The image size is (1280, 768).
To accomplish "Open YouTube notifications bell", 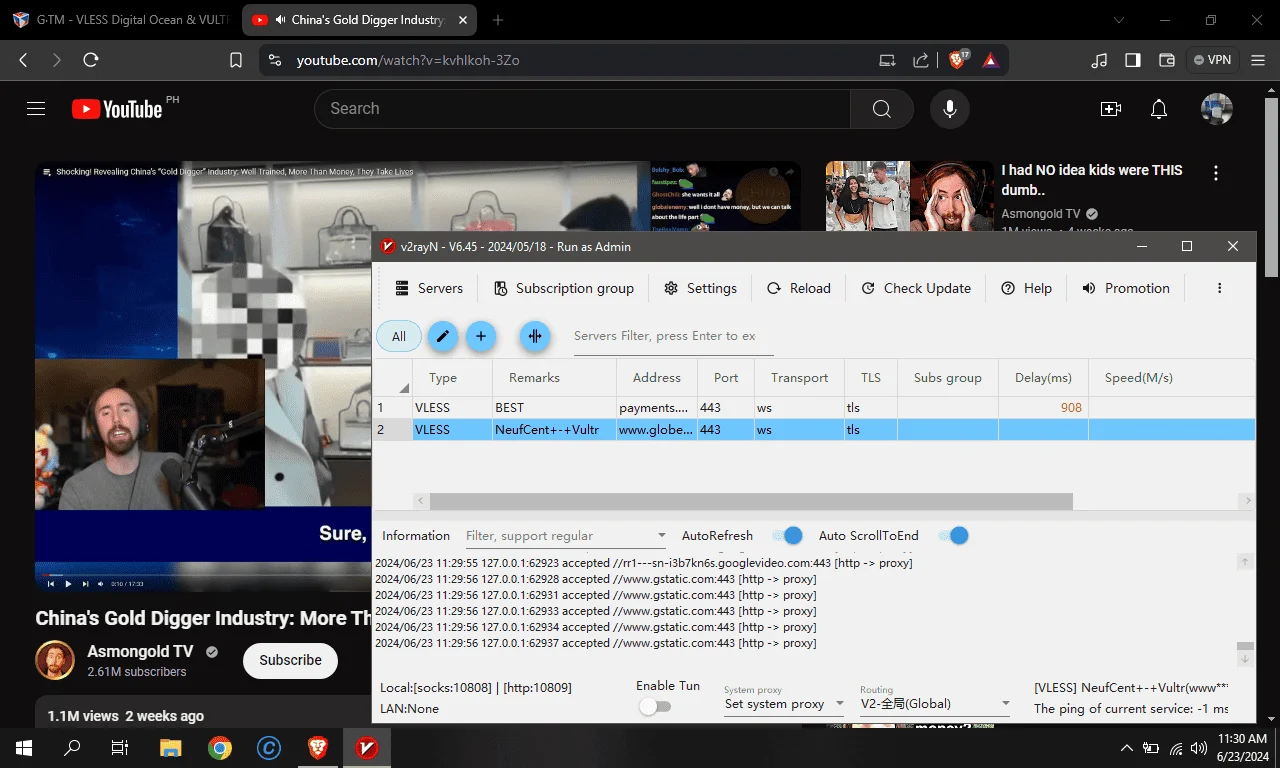I will [1158, 109].
